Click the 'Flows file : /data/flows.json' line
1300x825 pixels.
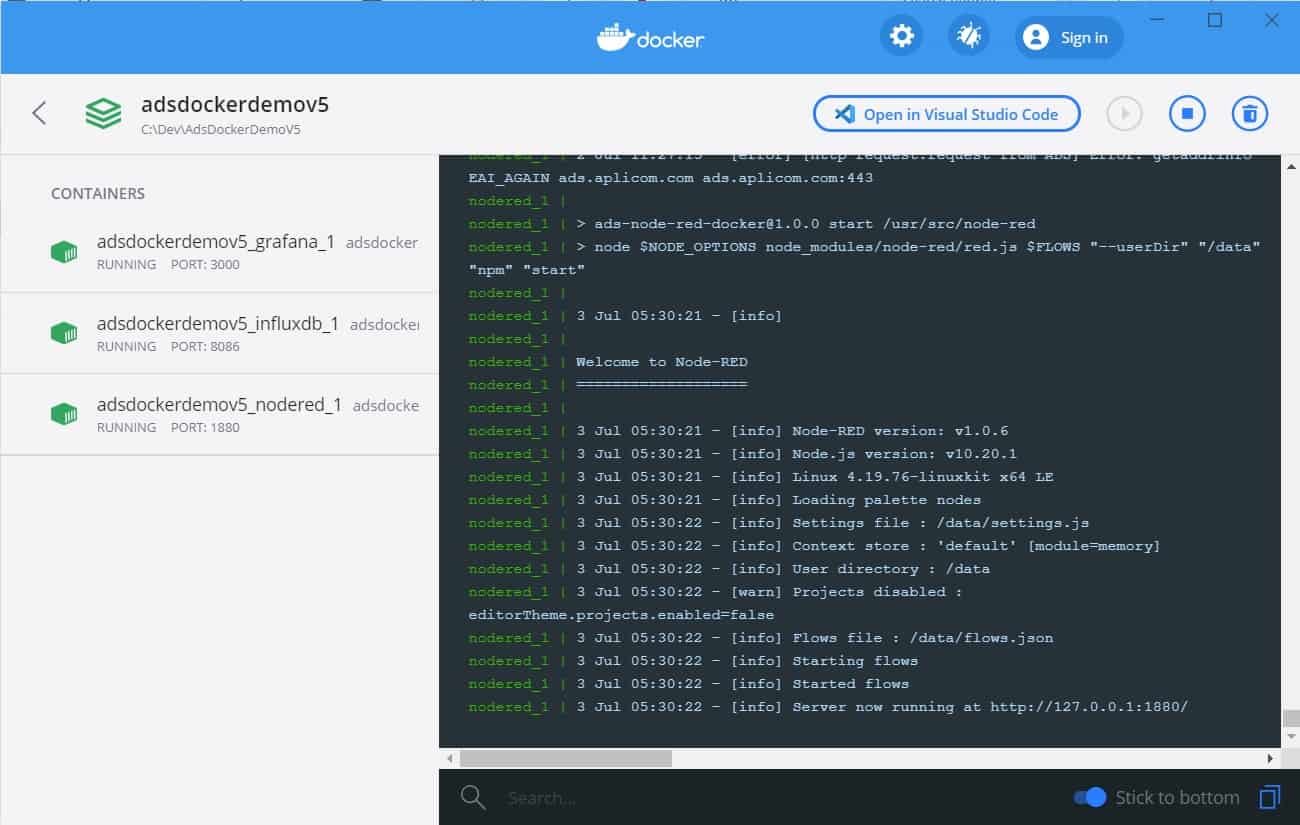pyautogui.click(x=761, y=638)
